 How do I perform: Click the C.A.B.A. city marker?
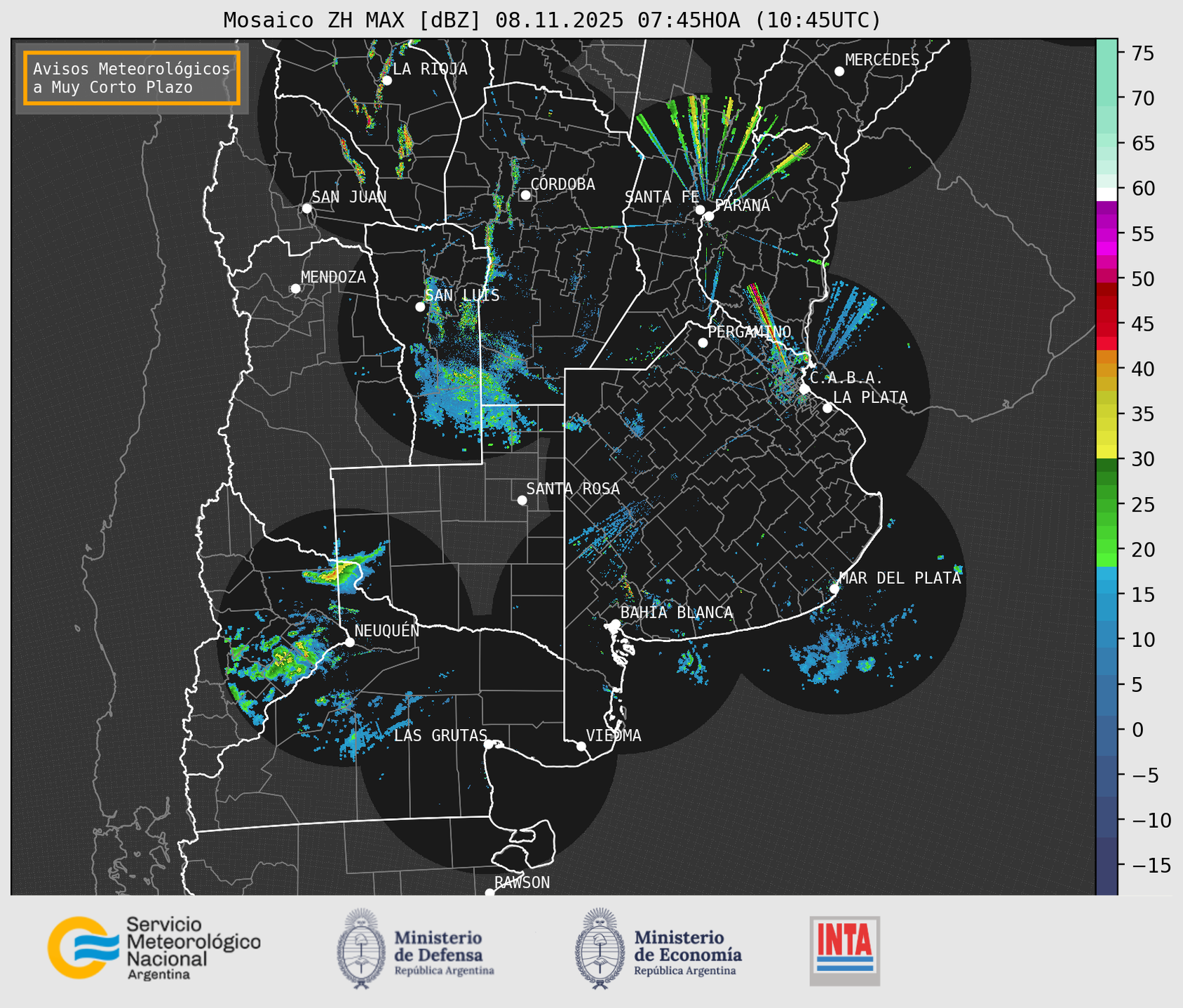tap(804, 388)
